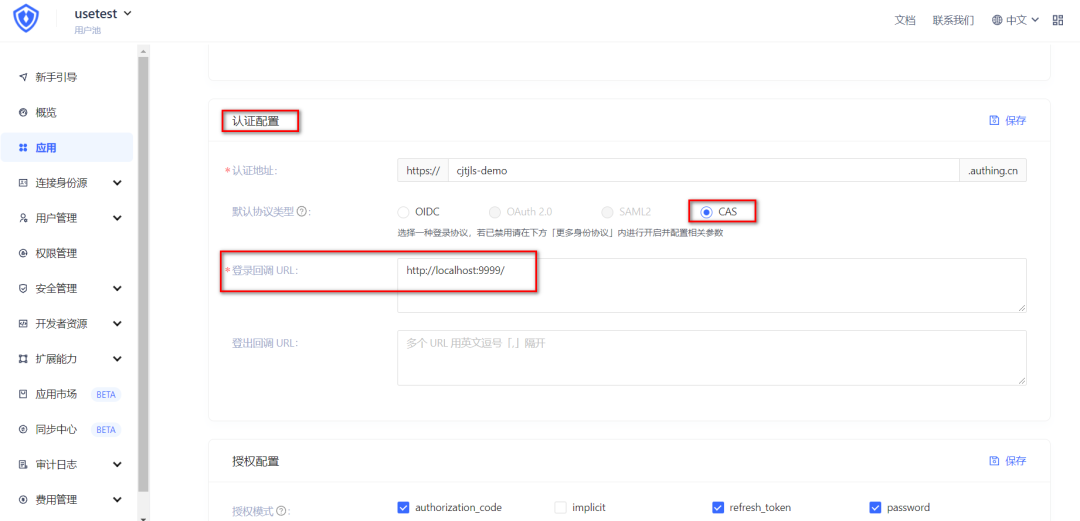
Task: Expand the 用户管理 submenu chevron
Action: coord(117,218)
